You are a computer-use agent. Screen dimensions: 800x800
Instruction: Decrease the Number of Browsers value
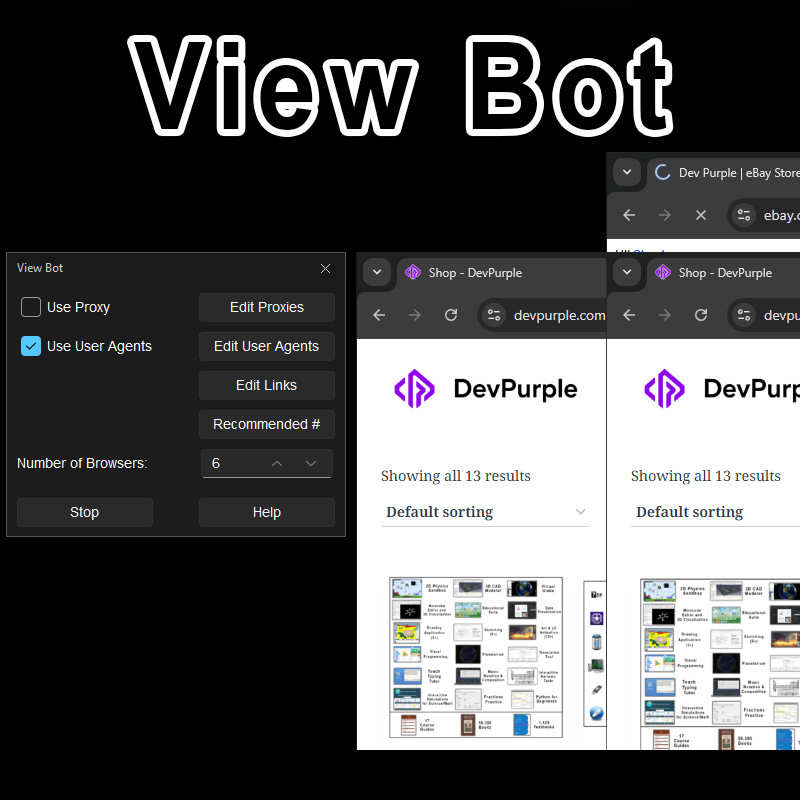(311, 463)
